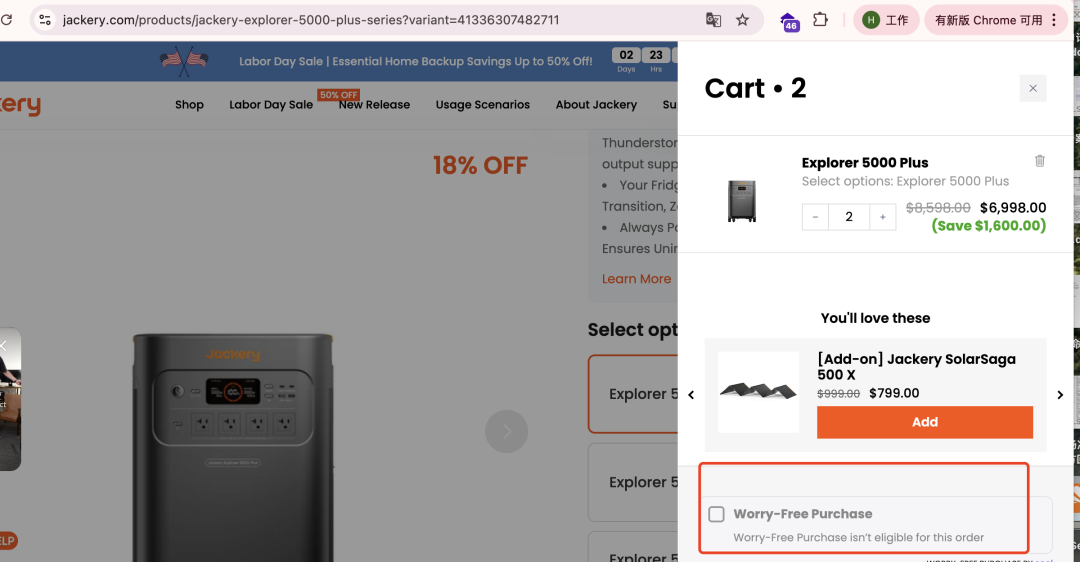This screenshot has width=1080, height=562.
Task: Open About Jackery menu
Action: [596, 105]
